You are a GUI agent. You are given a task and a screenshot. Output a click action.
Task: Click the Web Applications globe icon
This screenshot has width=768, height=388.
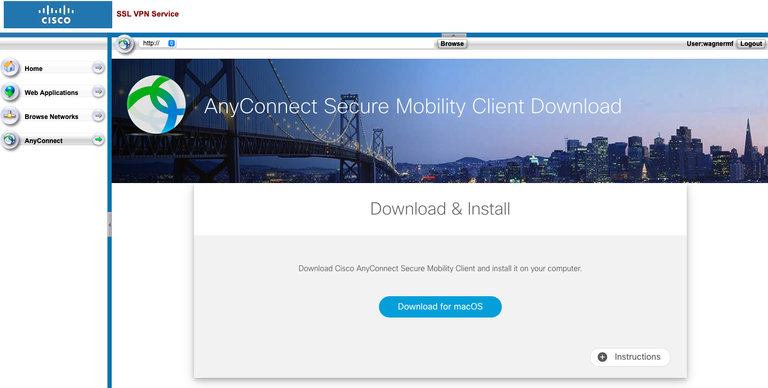pos(10,91)
